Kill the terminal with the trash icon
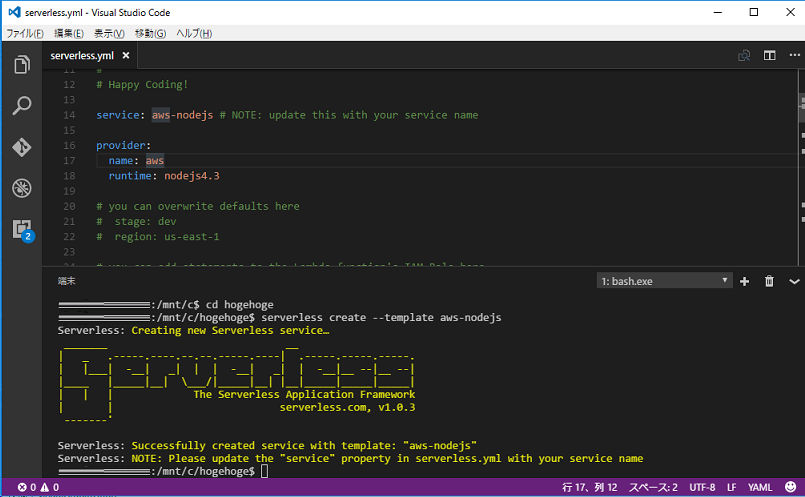Viewport: 805px width, 497px height. pyautogui.click(x=769, y=281)
